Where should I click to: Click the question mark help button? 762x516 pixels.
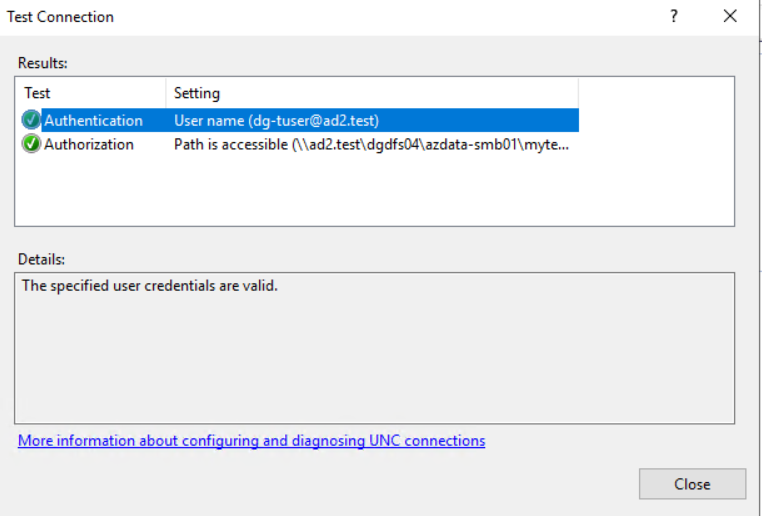[x=675, y=17]
